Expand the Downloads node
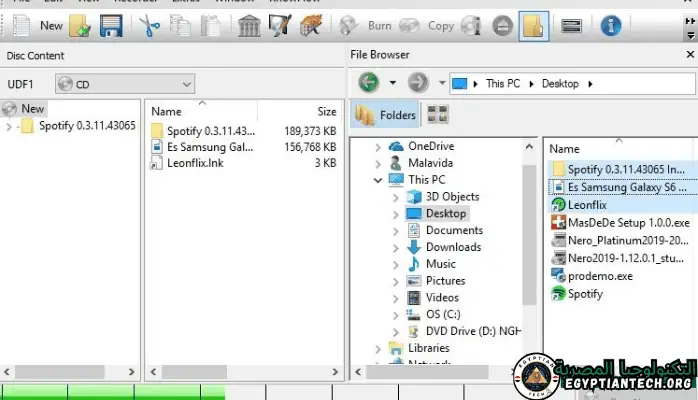Screen dimensions: 698x400 click(396, 248)
